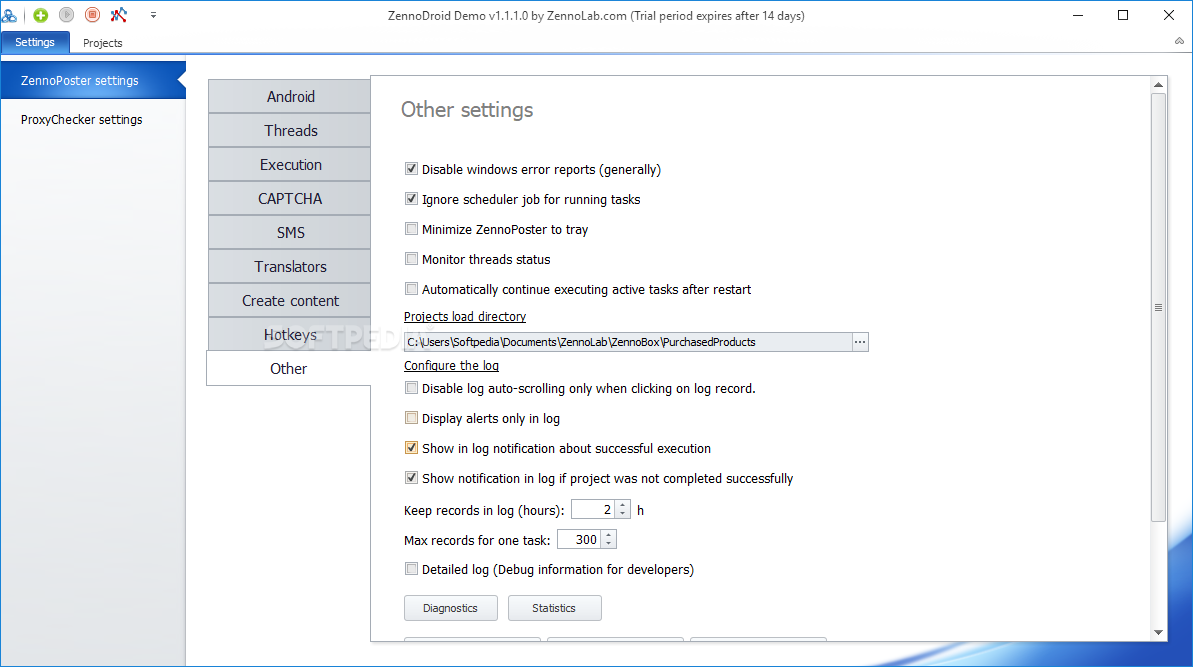The width and height of the screenshot is (1193, 667).
Task: Switch to the Projects ribbon tab
Action: [x=103, y=43]
